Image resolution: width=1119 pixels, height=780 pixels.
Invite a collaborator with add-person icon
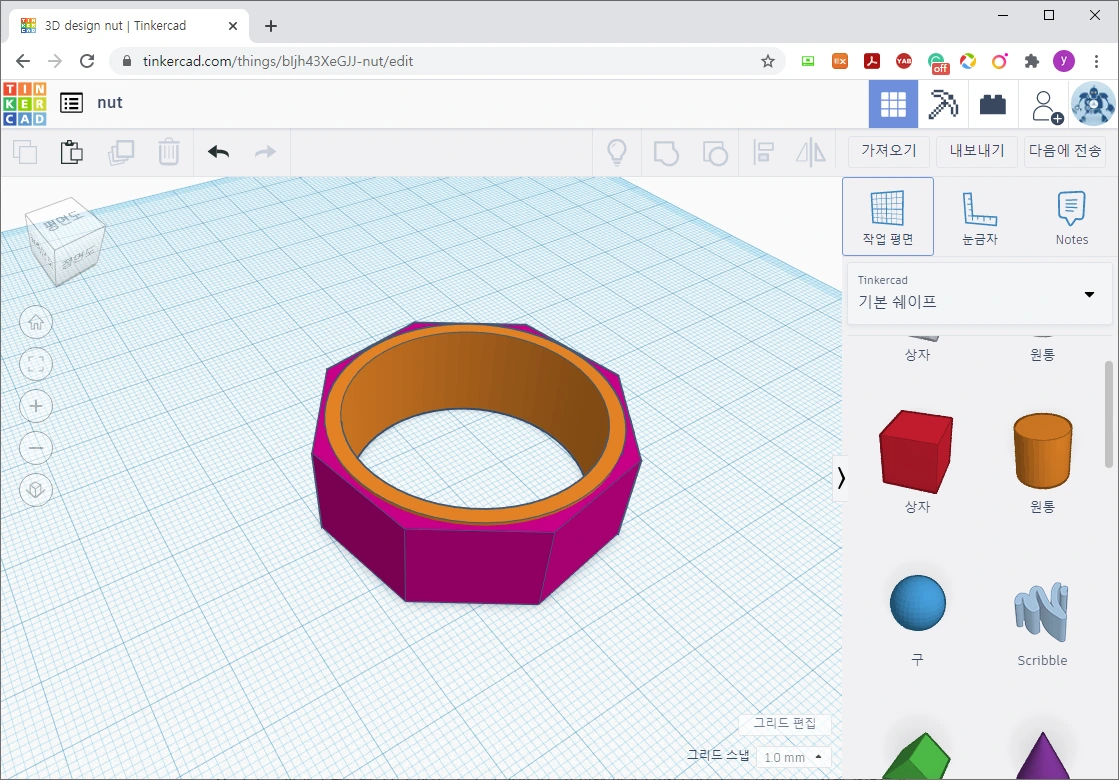click(x=1046, y=105)
